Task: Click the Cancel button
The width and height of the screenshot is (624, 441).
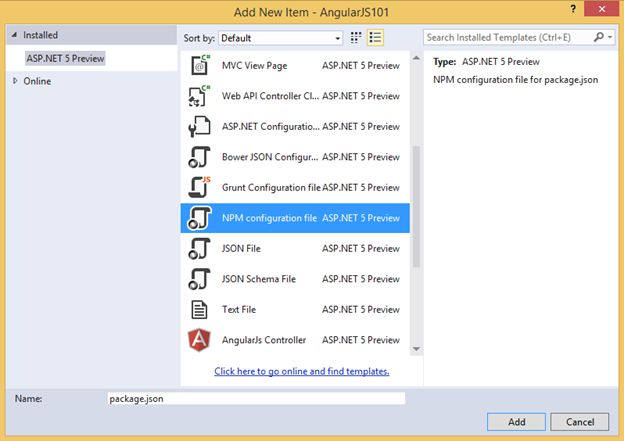Action: tap(579, 422)
